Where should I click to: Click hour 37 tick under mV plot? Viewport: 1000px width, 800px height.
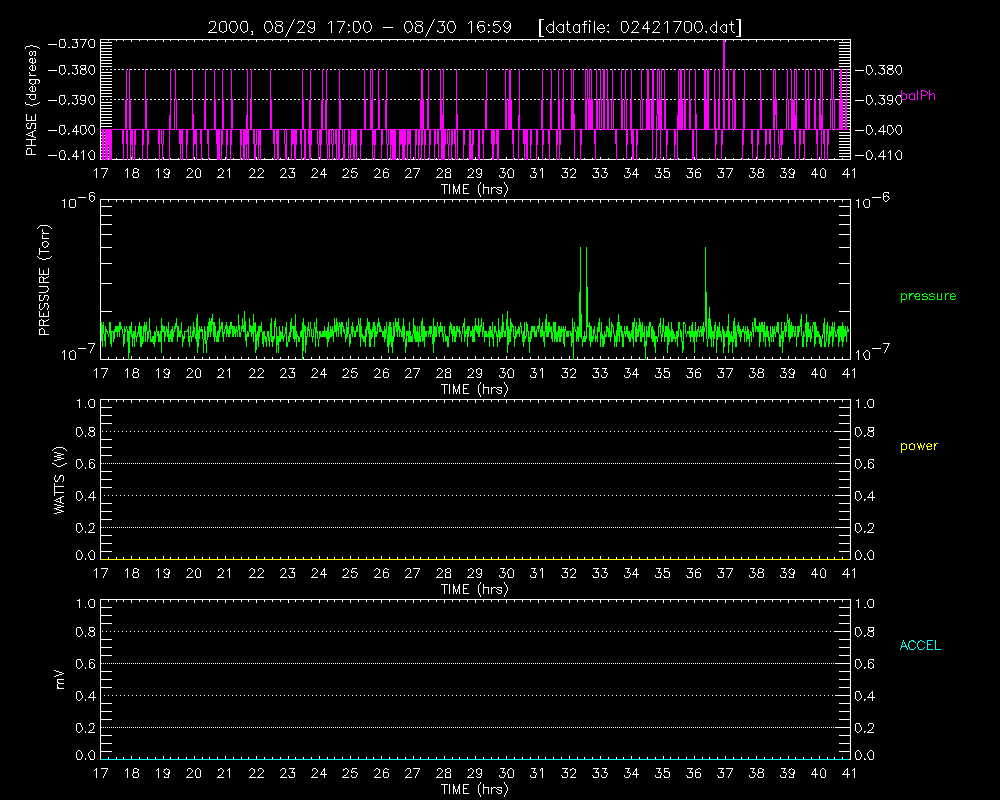click(x=725, y=773)
